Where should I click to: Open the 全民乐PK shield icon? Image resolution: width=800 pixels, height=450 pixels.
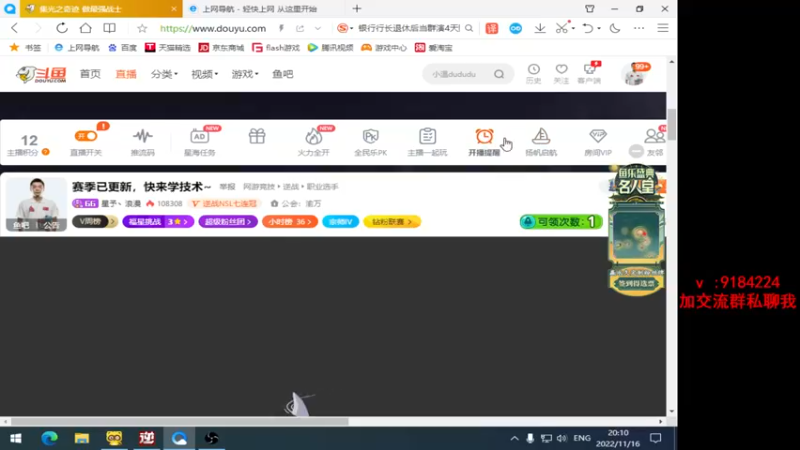point(370,136)
